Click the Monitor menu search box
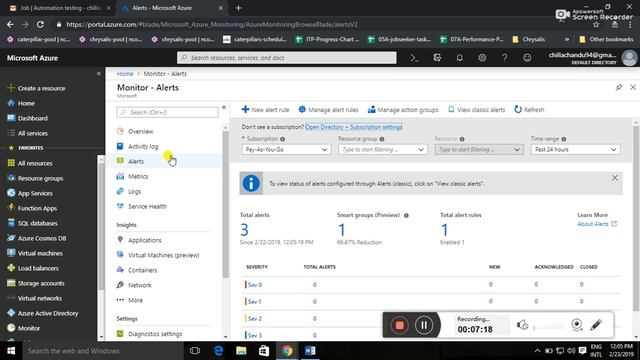The height and width of the screenshot is (360, 640). click(x=167, y=112)
